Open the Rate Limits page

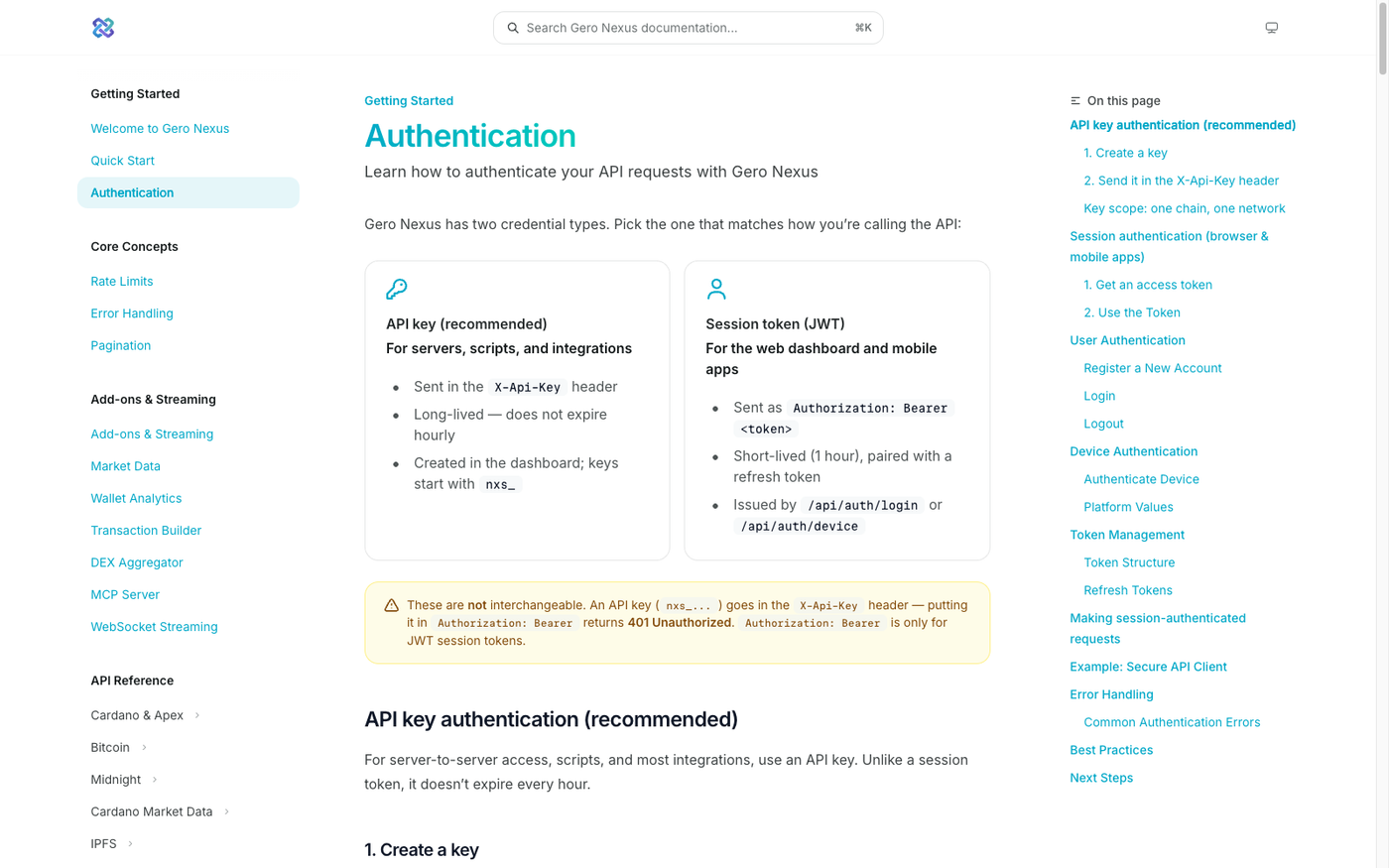tap(122, 282)
